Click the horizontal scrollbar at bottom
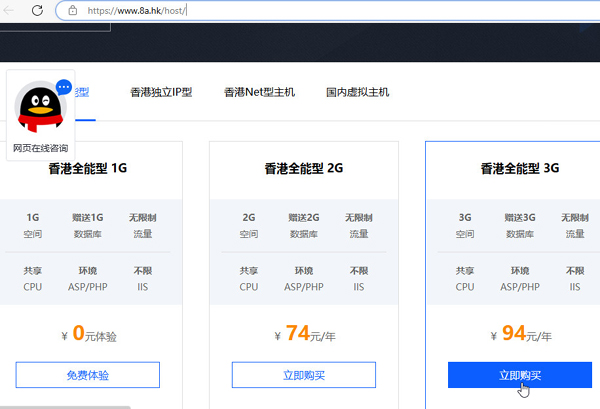This screenshot has height=409, width=600. coord(65,407)
